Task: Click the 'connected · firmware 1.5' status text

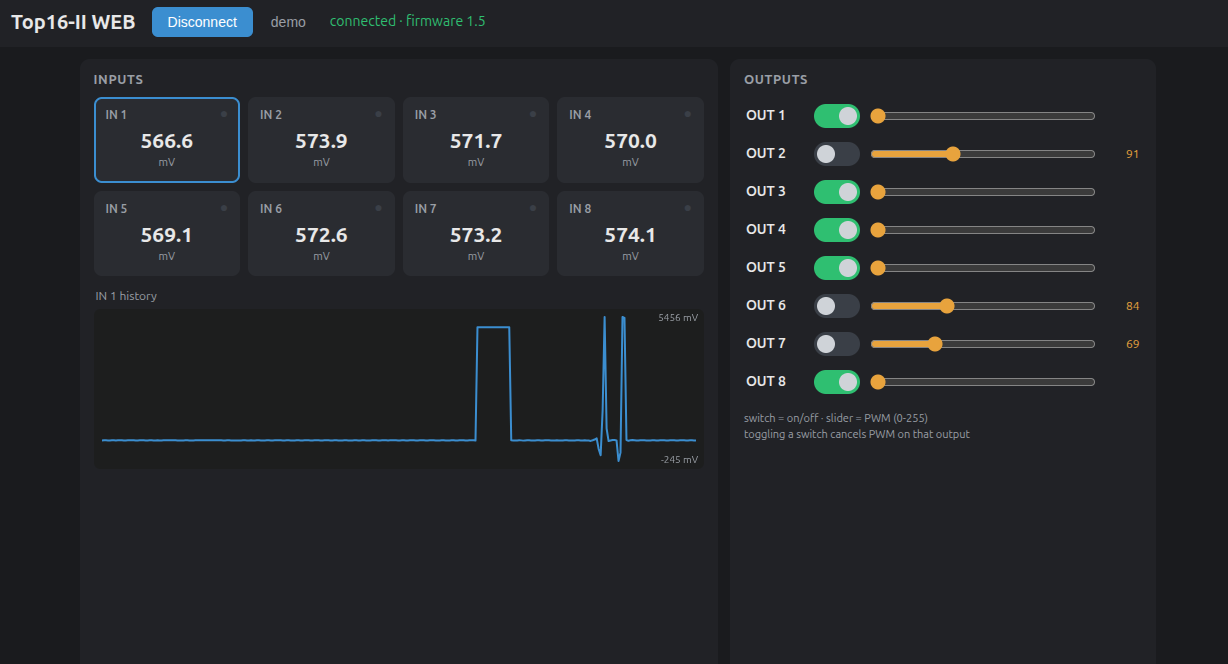Action: pyautogui.click(x=407, y=21)
